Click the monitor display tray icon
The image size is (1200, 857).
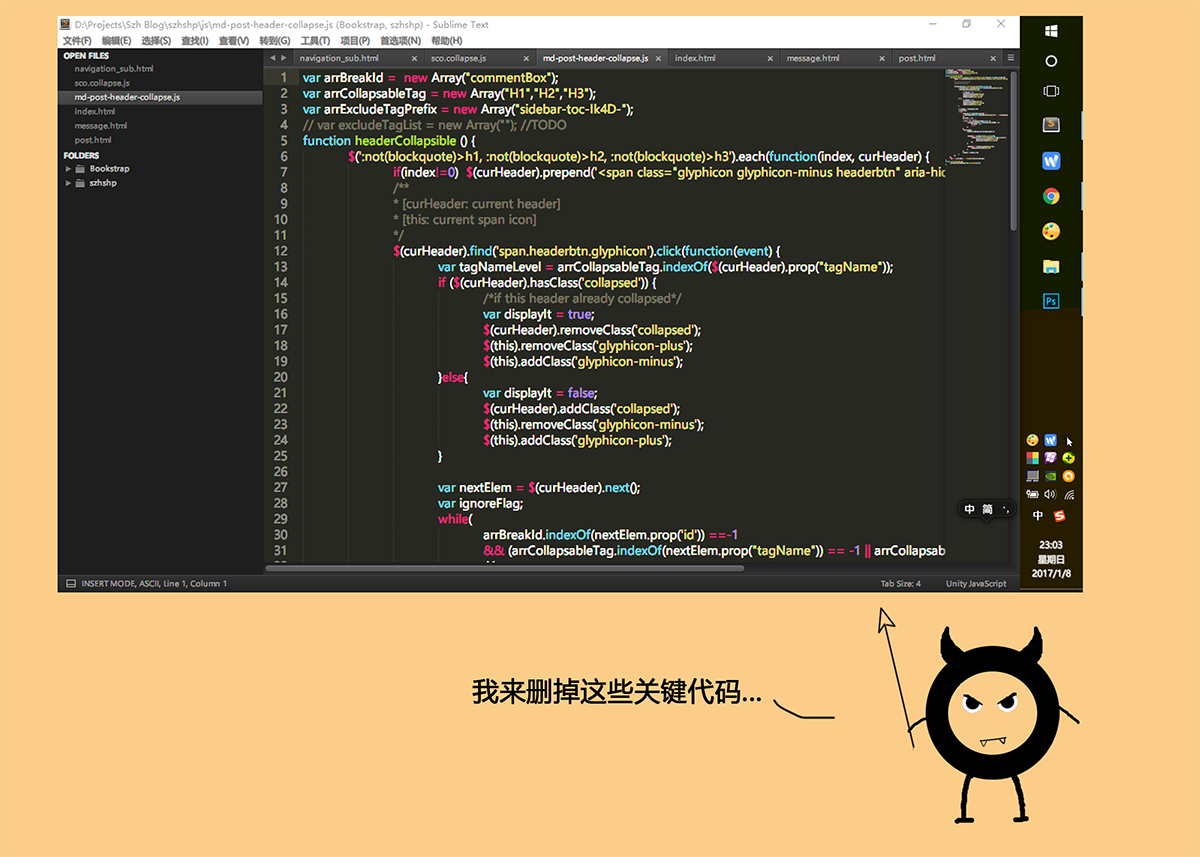pos(1032,476)
